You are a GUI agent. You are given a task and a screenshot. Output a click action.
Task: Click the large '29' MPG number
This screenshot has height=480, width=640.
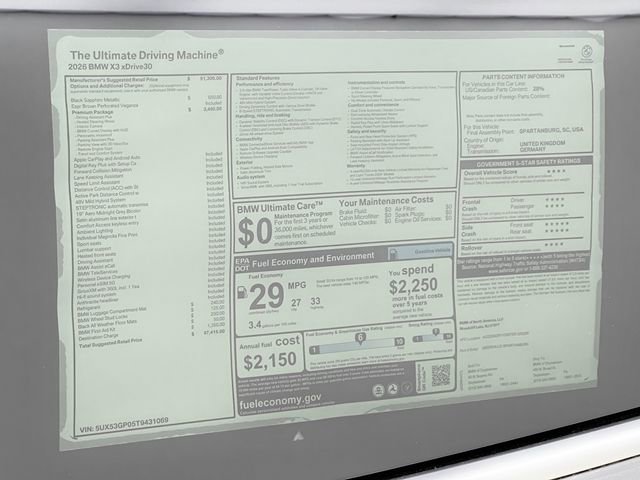pos(267,297)
